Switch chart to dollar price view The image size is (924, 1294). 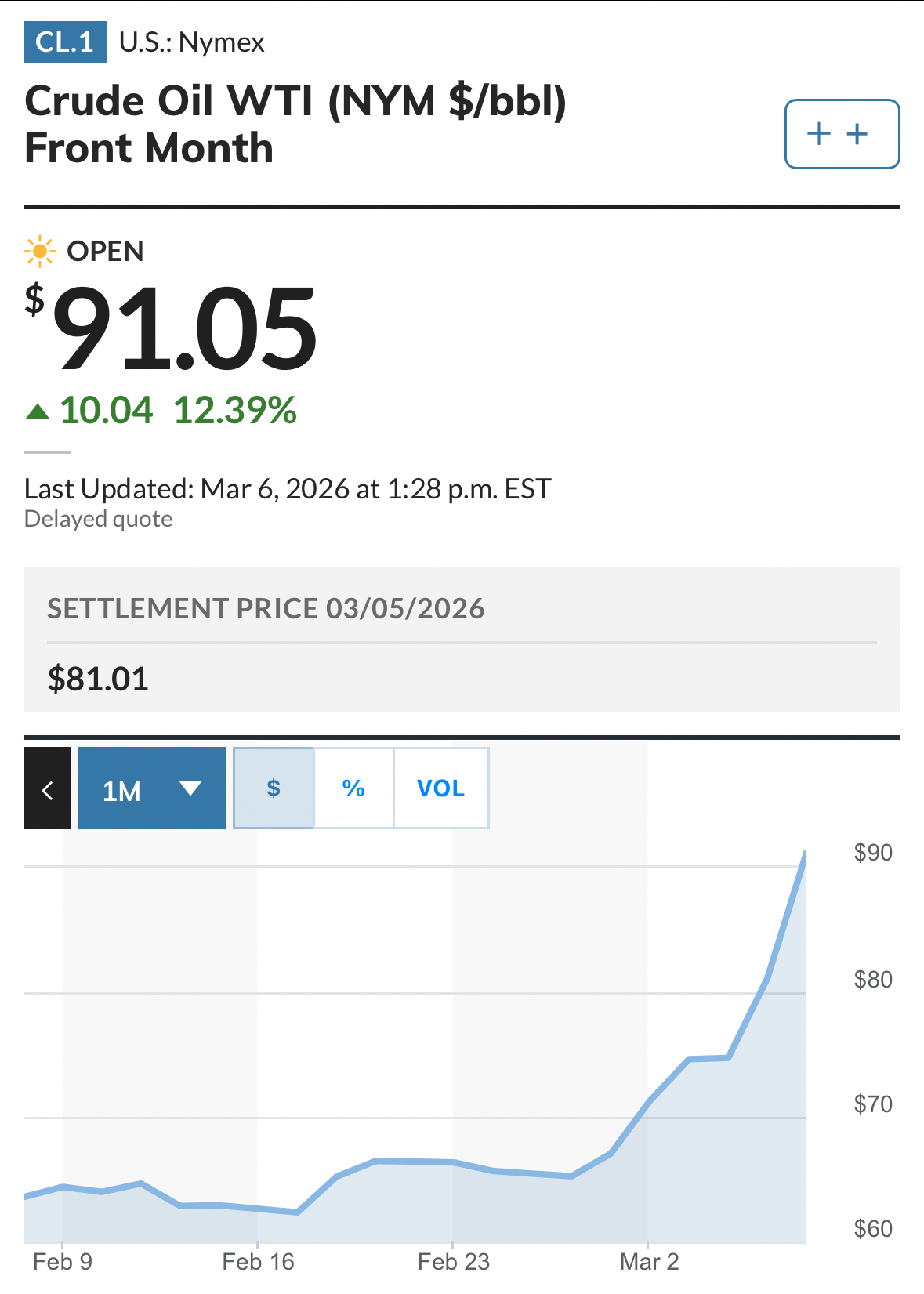[x=274, y=788]
